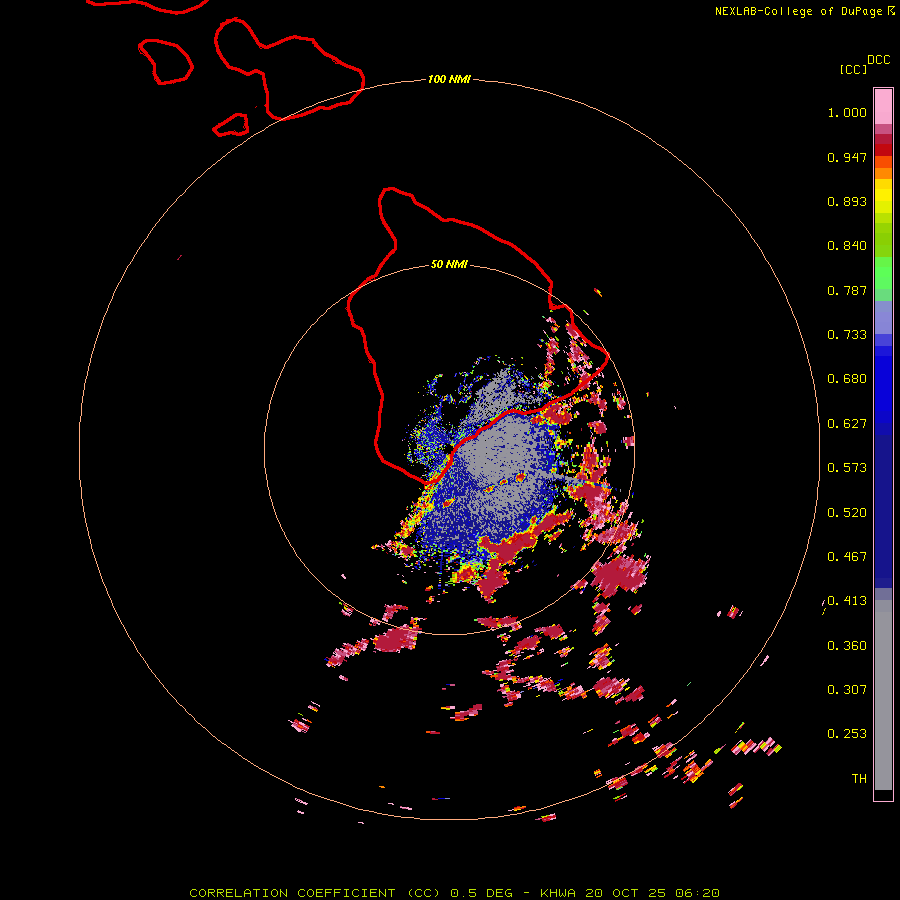The height and width of the screenshot is (900, 900).
Task: Select the 0.733 legend value
Action: 847,335
